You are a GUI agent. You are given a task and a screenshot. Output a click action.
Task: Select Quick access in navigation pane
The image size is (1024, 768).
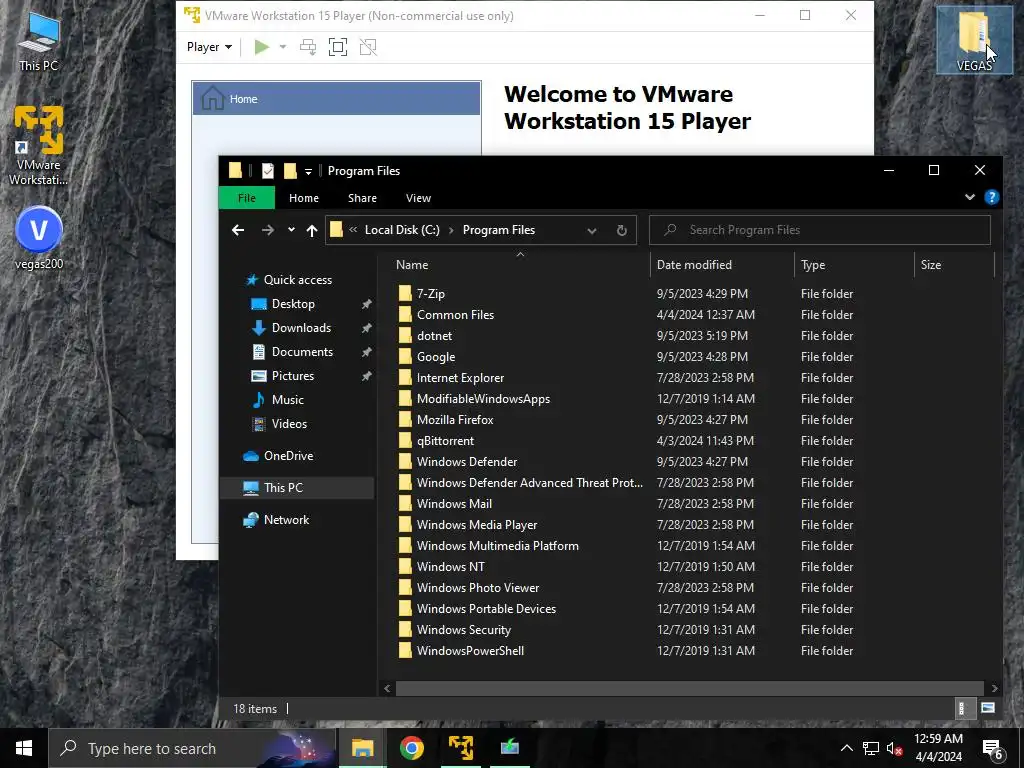coord(298,280)
